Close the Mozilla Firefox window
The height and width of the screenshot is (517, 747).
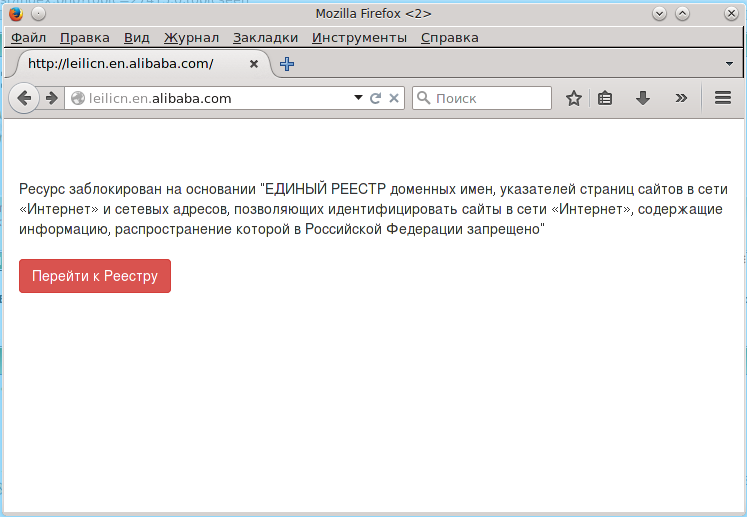coord(731,14)
